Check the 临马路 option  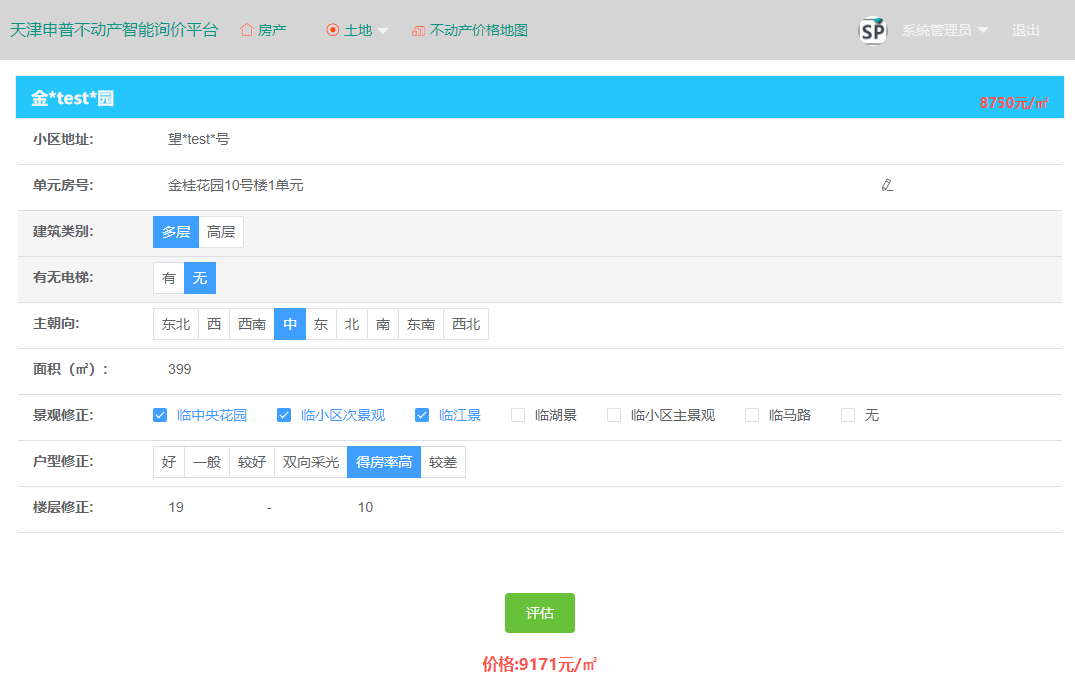click(752, 415)
